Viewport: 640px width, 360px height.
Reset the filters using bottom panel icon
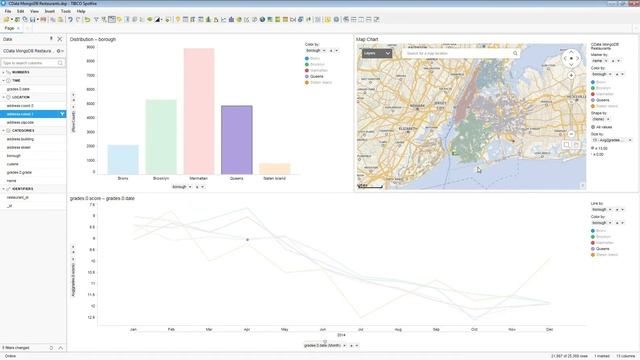tap(51, 348)
